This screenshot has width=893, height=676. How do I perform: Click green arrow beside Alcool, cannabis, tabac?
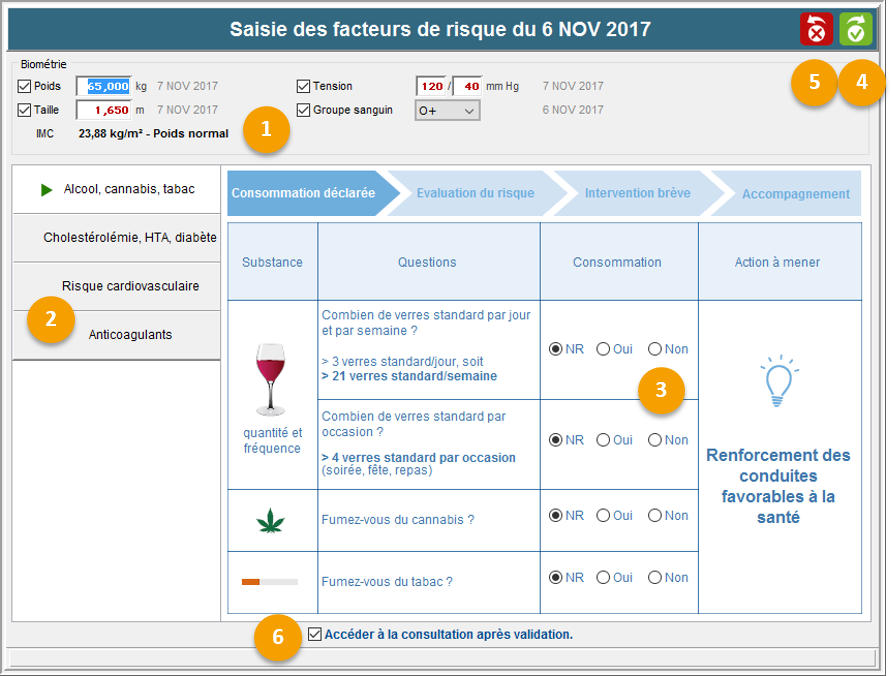point(46,189)
